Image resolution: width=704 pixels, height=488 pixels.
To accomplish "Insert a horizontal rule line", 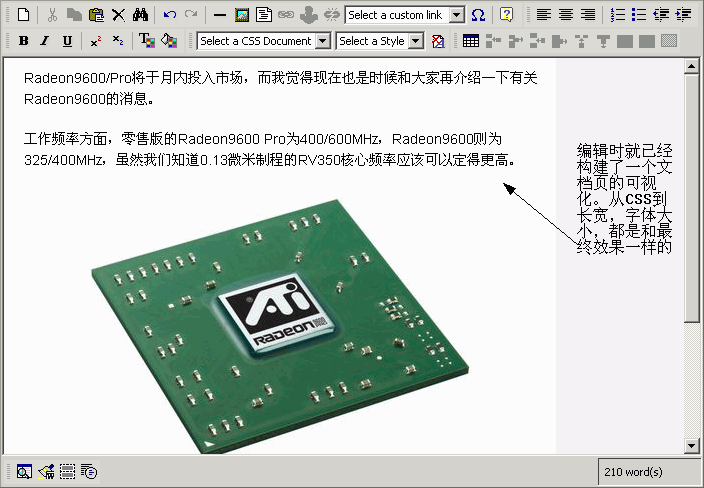I will point(220,15).
